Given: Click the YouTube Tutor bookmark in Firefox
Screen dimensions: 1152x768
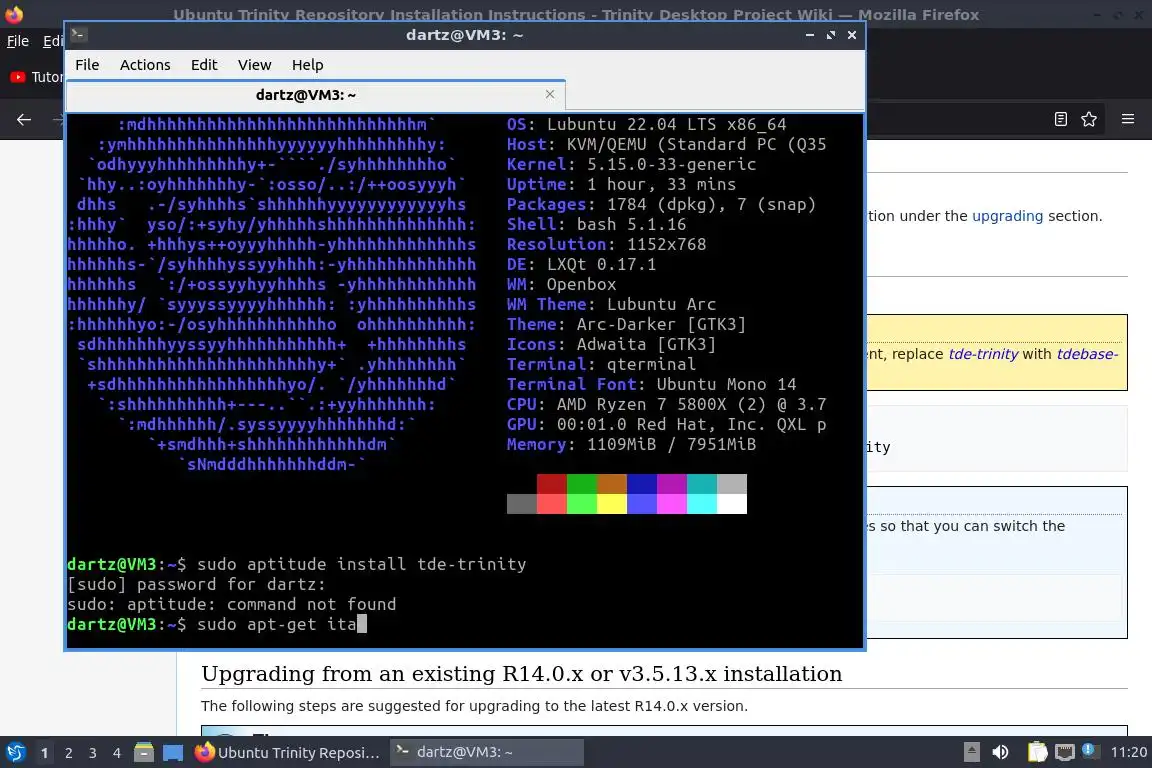Looking at the screenshot, I should tap(37, 76).
